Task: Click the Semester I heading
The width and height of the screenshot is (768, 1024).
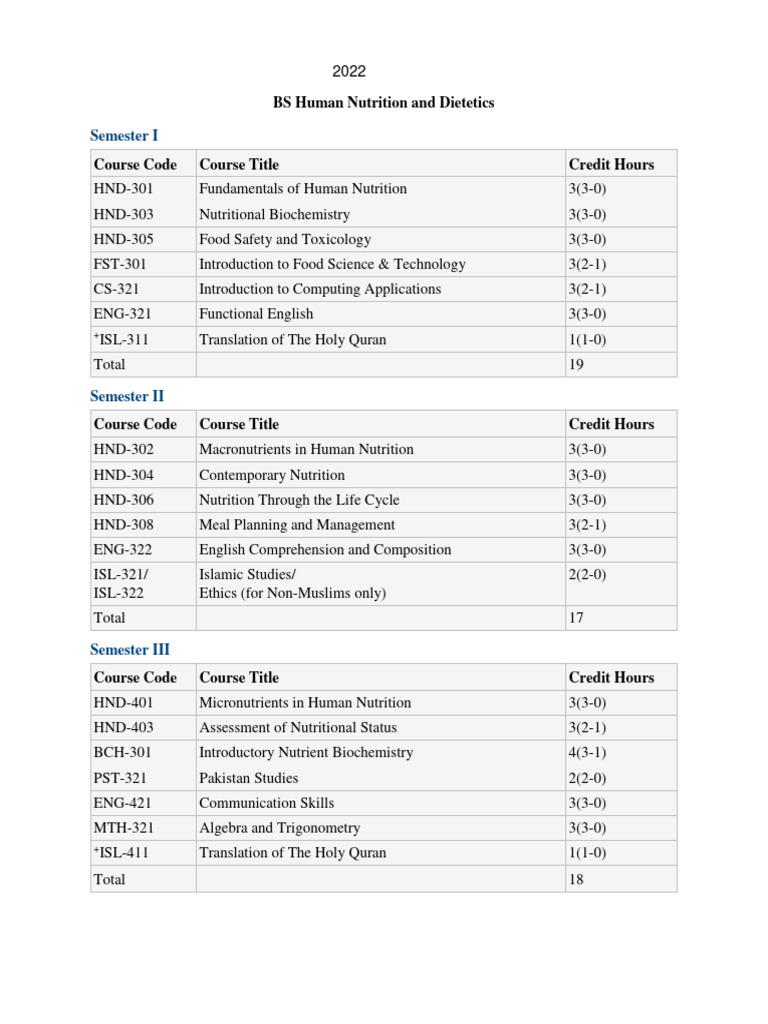Action: (124, 136)
